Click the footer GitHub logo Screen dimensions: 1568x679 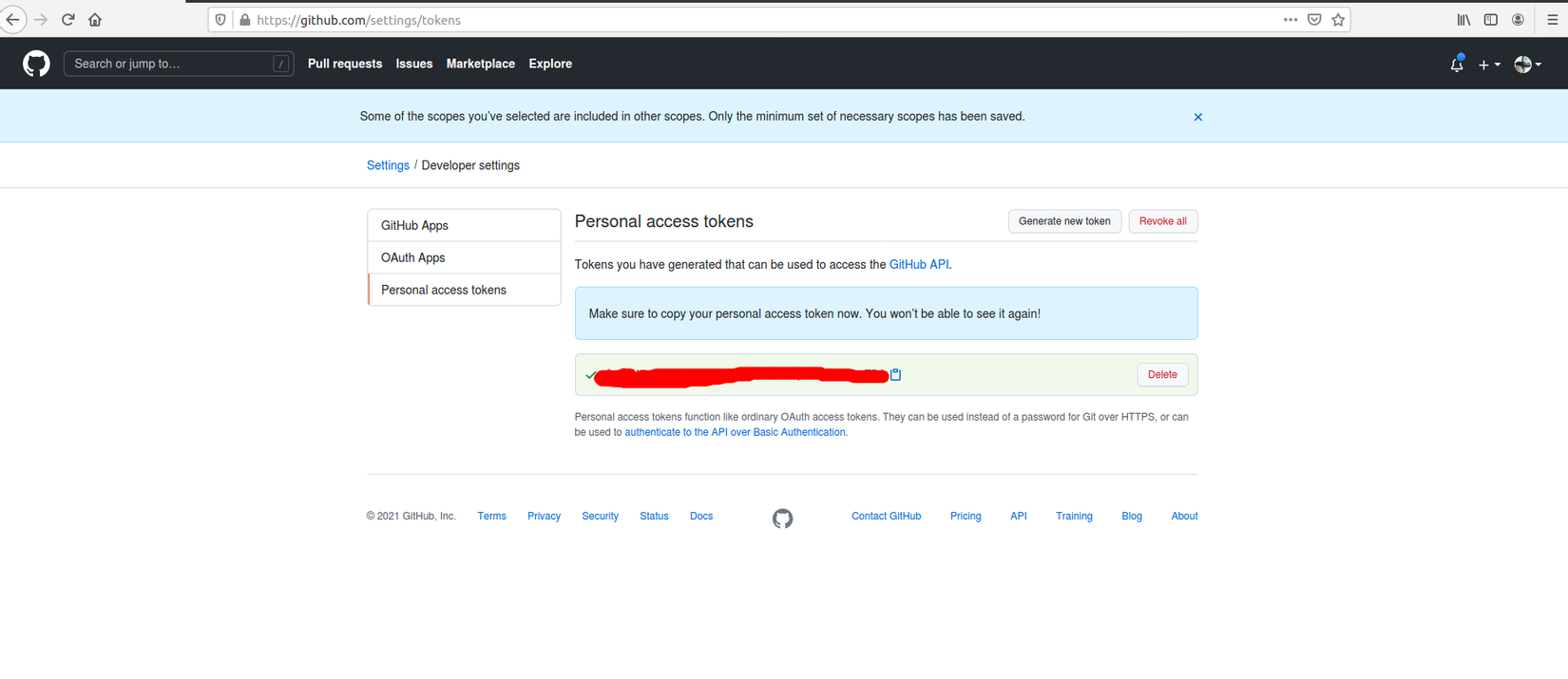pos(782,519)
